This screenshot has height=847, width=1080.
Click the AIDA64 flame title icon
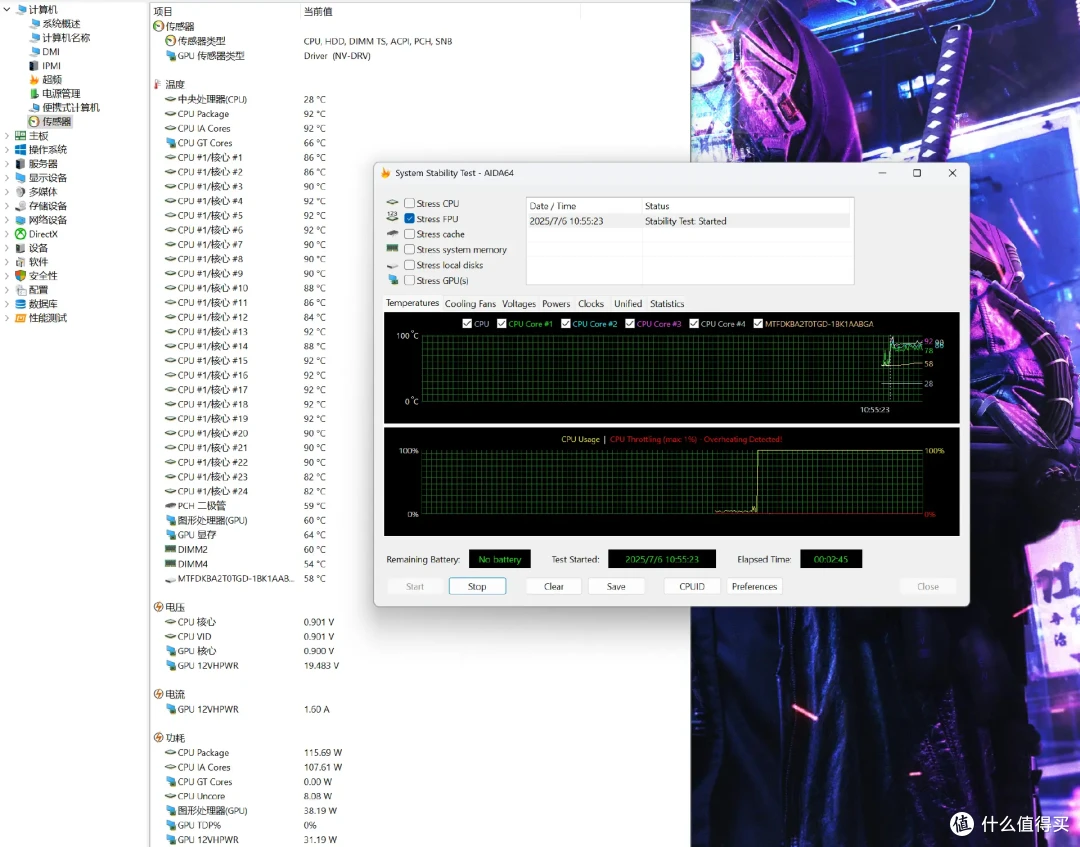386,173
